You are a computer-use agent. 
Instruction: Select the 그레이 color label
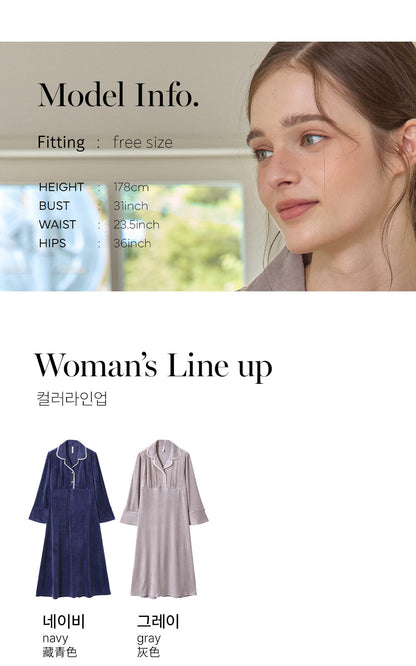(158, 621)
